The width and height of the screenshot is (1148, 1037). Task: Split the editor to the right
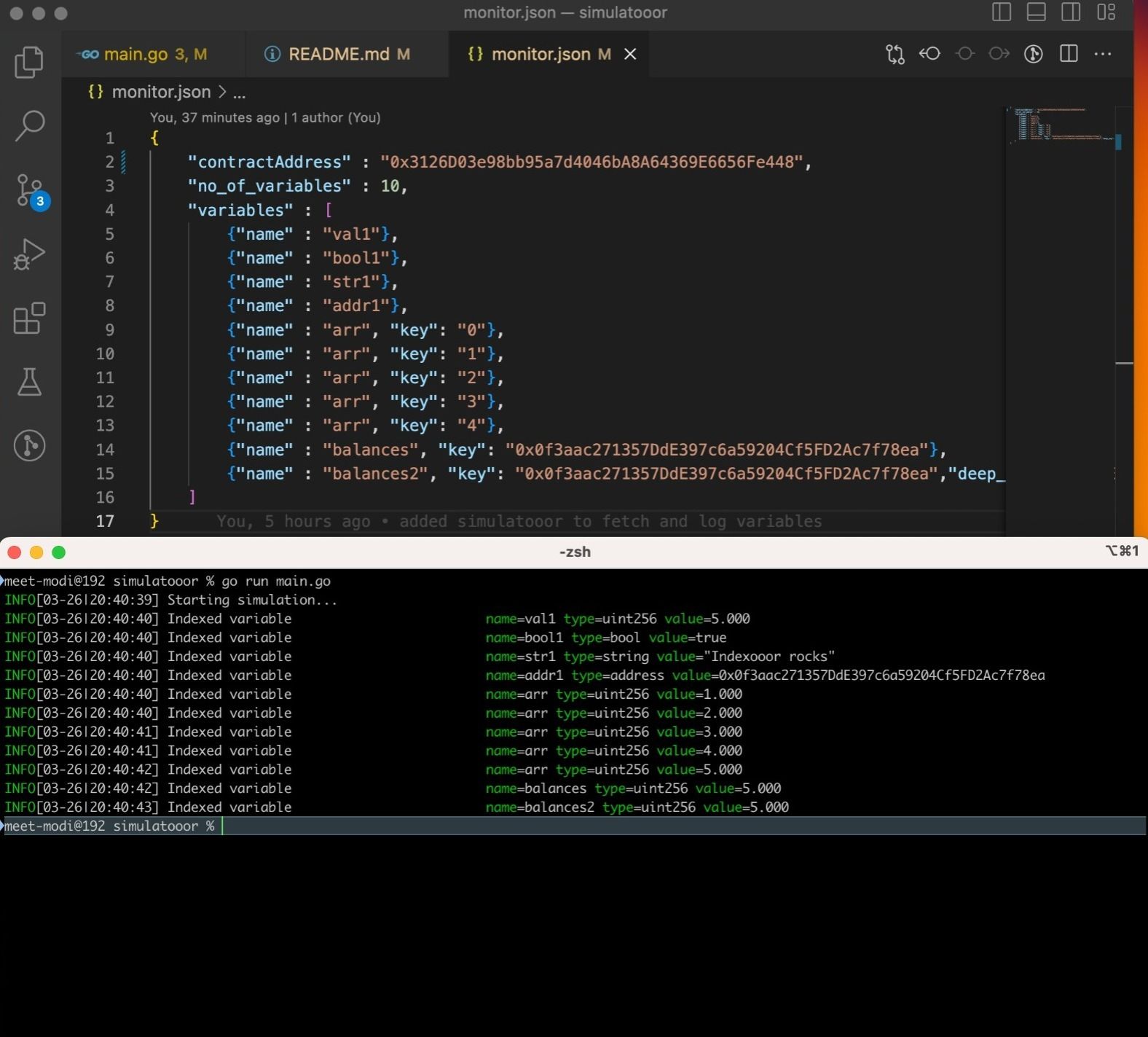point(1069,54)
